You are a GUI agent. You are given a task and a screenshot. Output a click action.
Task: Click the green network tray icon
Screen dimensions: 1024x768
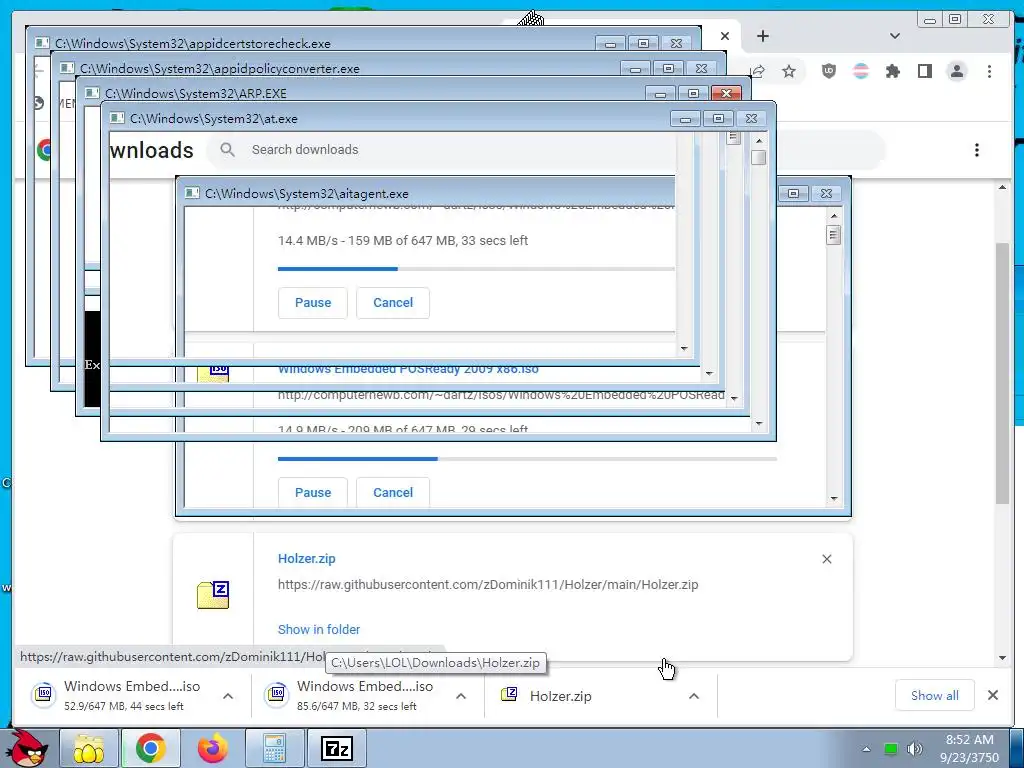click(891, 749)
